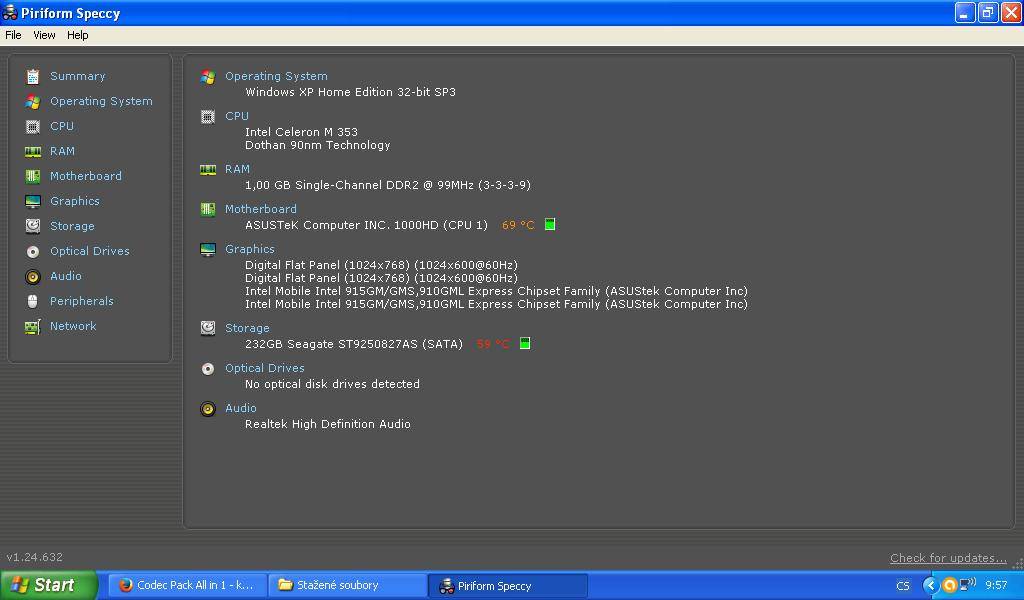The height and width of the screenshot is (600, 1024).
Task: Click the Motherboard icon in sidebar
Action: (33, 176)
